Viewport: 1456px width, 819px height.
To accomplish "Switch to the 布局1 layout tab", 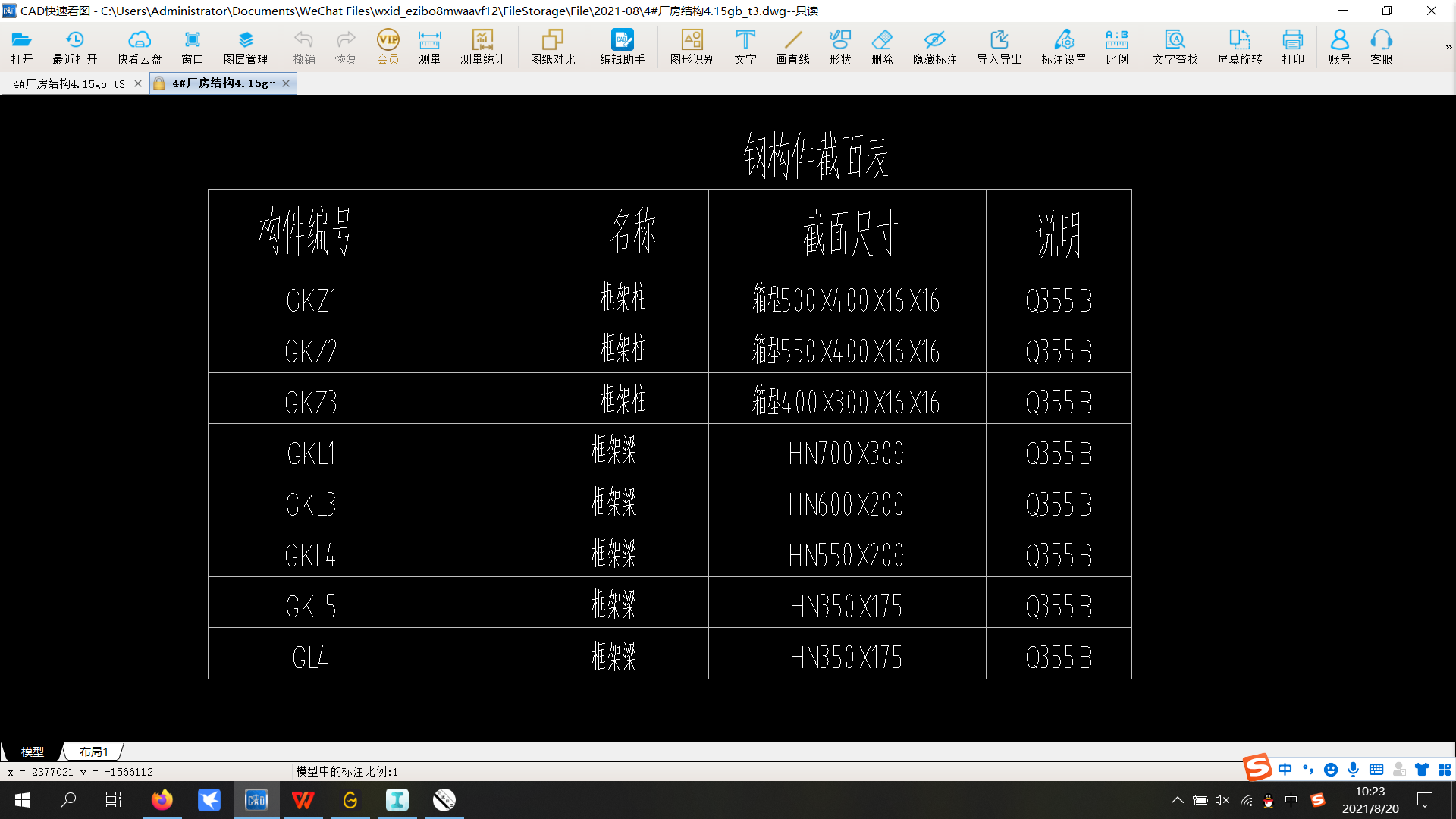I will [x=93, y=752].
